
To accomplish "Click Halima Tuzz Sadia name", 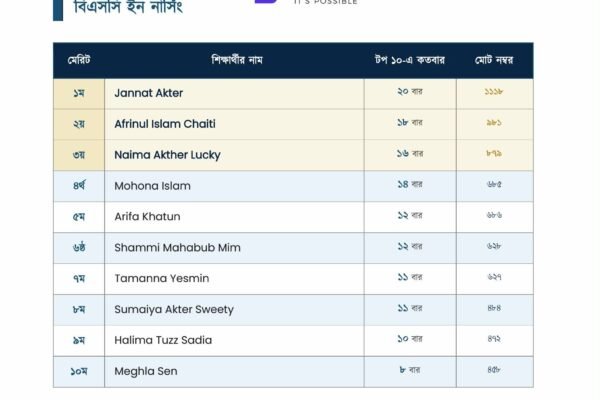I will (x=163, y=340).
